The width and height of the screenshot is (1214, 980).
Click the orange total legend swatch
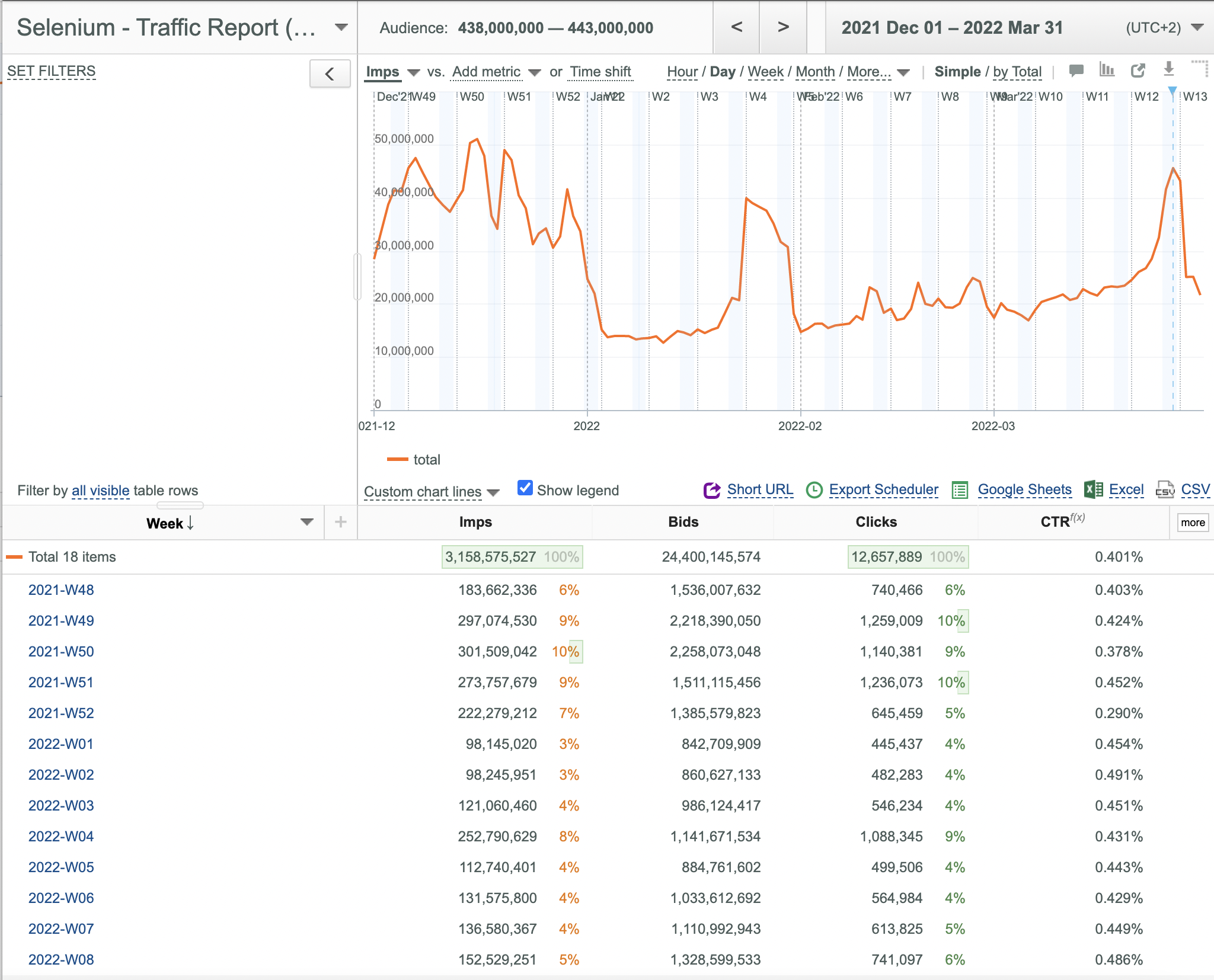point(397,460)
